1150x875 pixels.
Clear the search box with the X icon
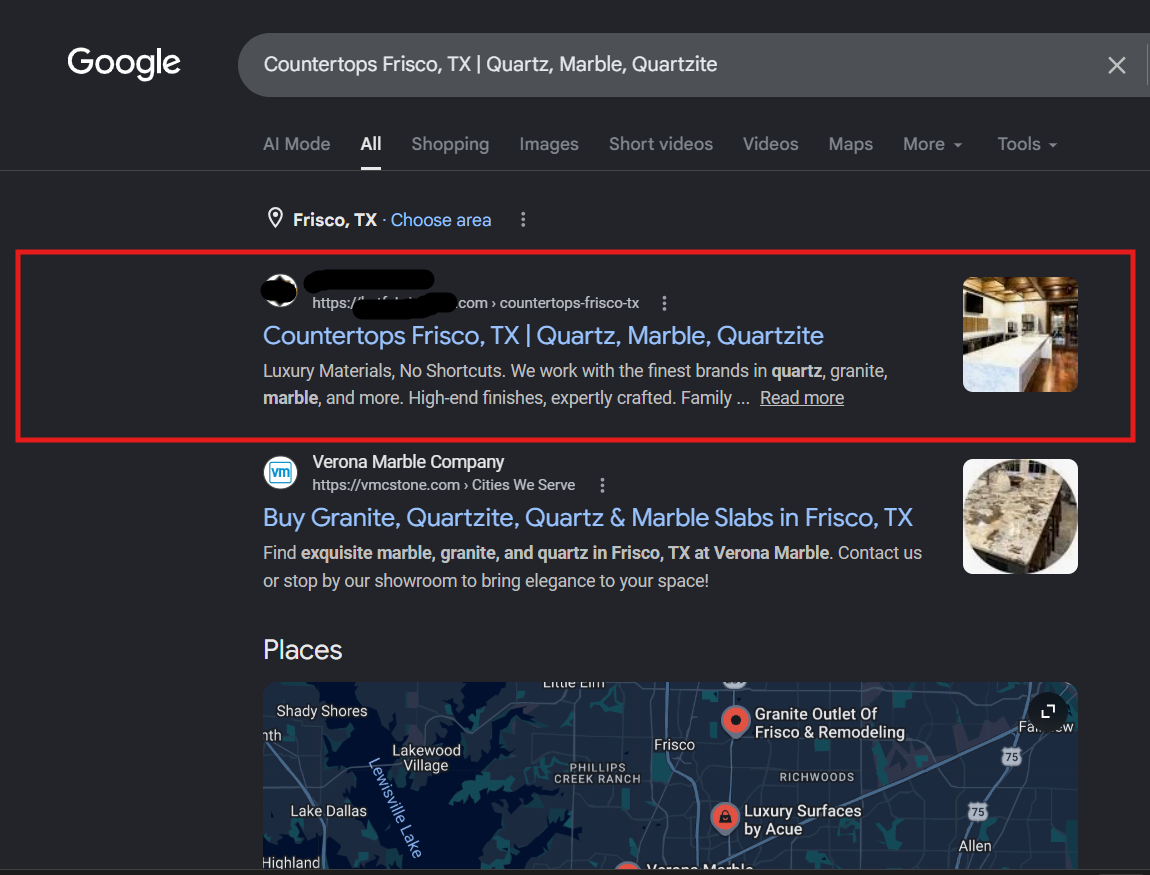point(1116,65)
